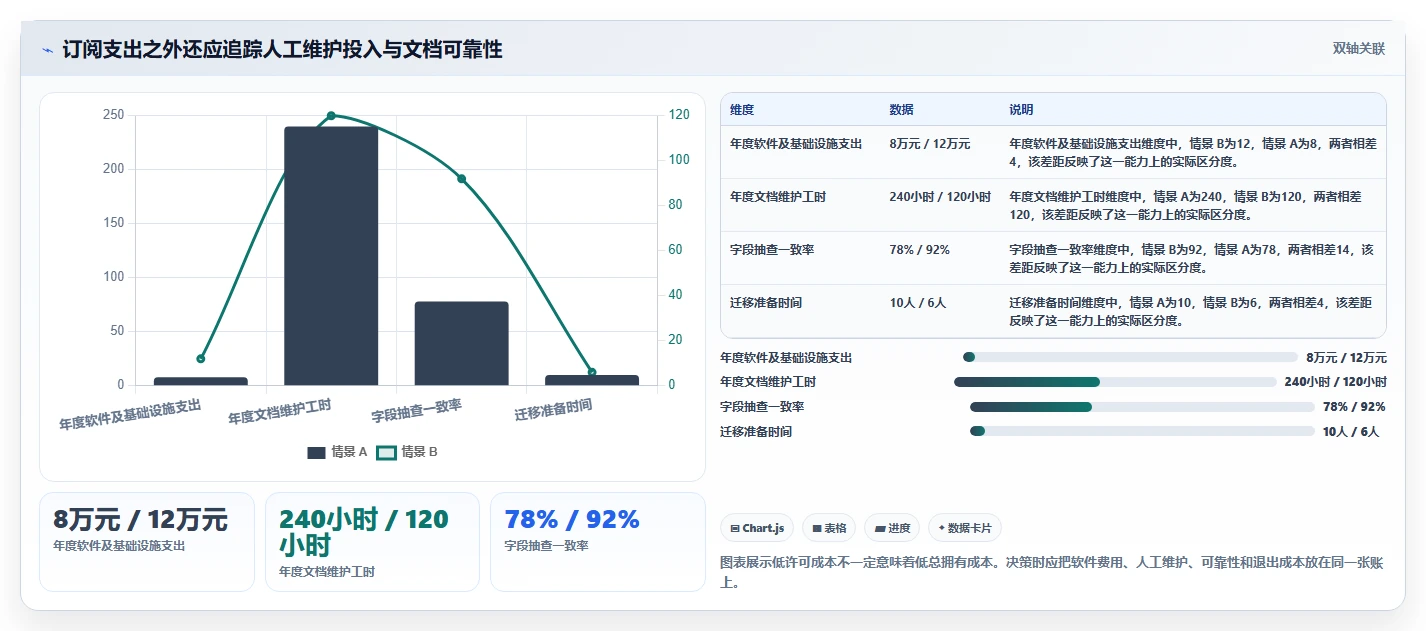Screen dimensions: 1426x631
Task: Click the 情景 B green legend swatch
Action: point(386,452)
